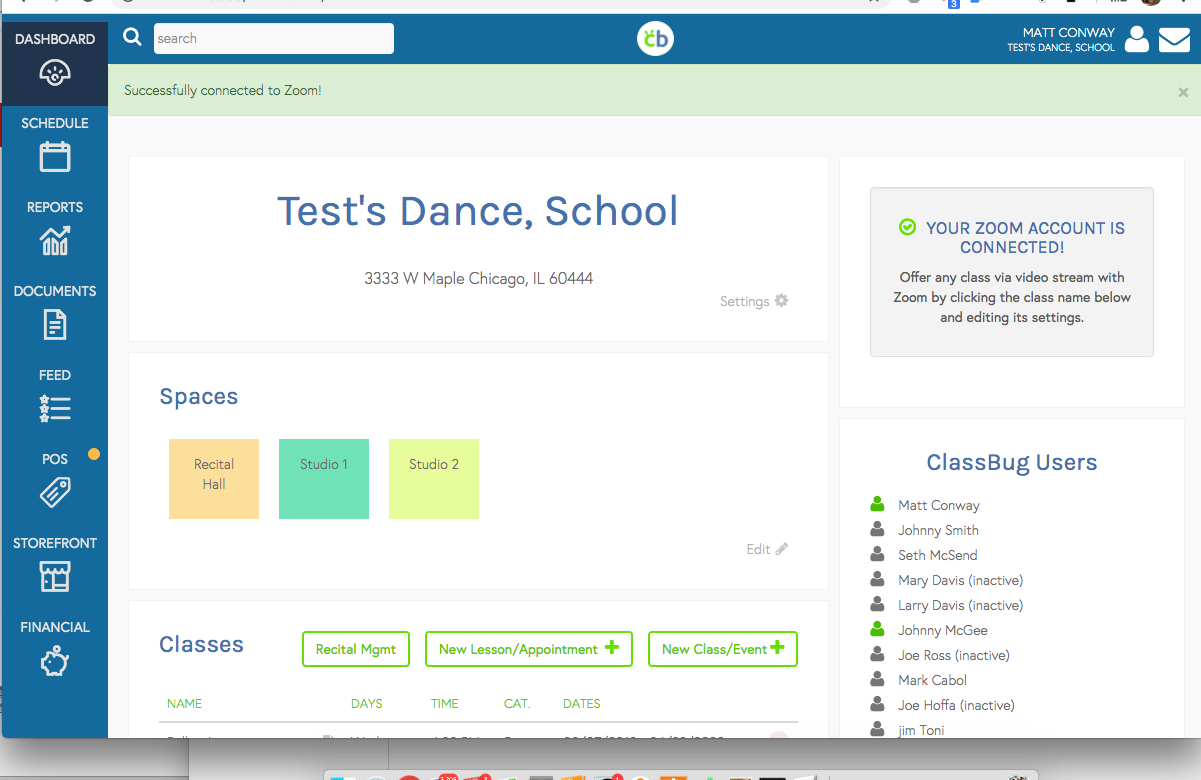Open the POS price tag icon
This screenshot has height=780, width=1201.
click(55, 493)
